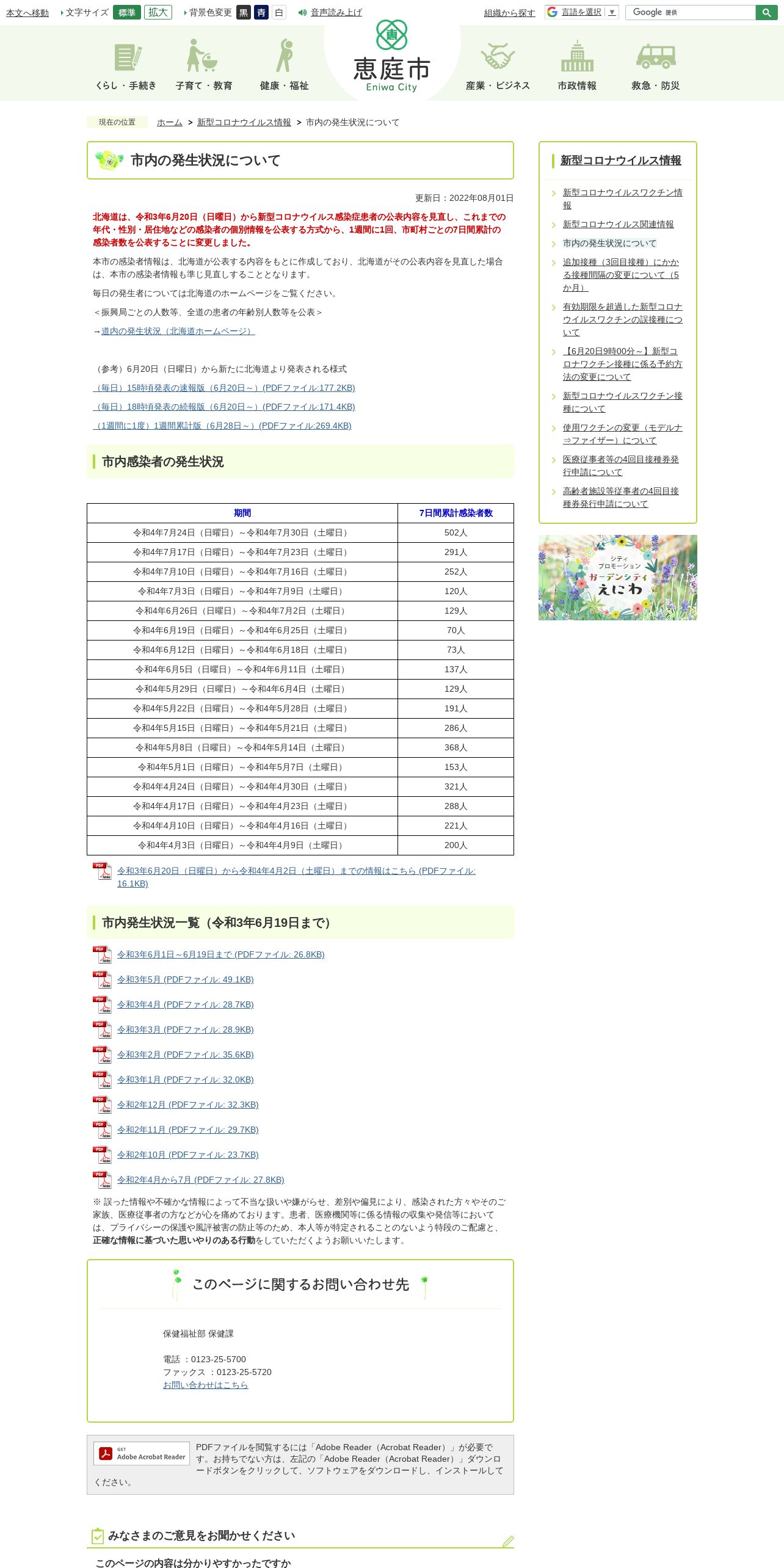
Task: Open sidebar 【6月20日9時00分～】 link
Action: (623, 364)
